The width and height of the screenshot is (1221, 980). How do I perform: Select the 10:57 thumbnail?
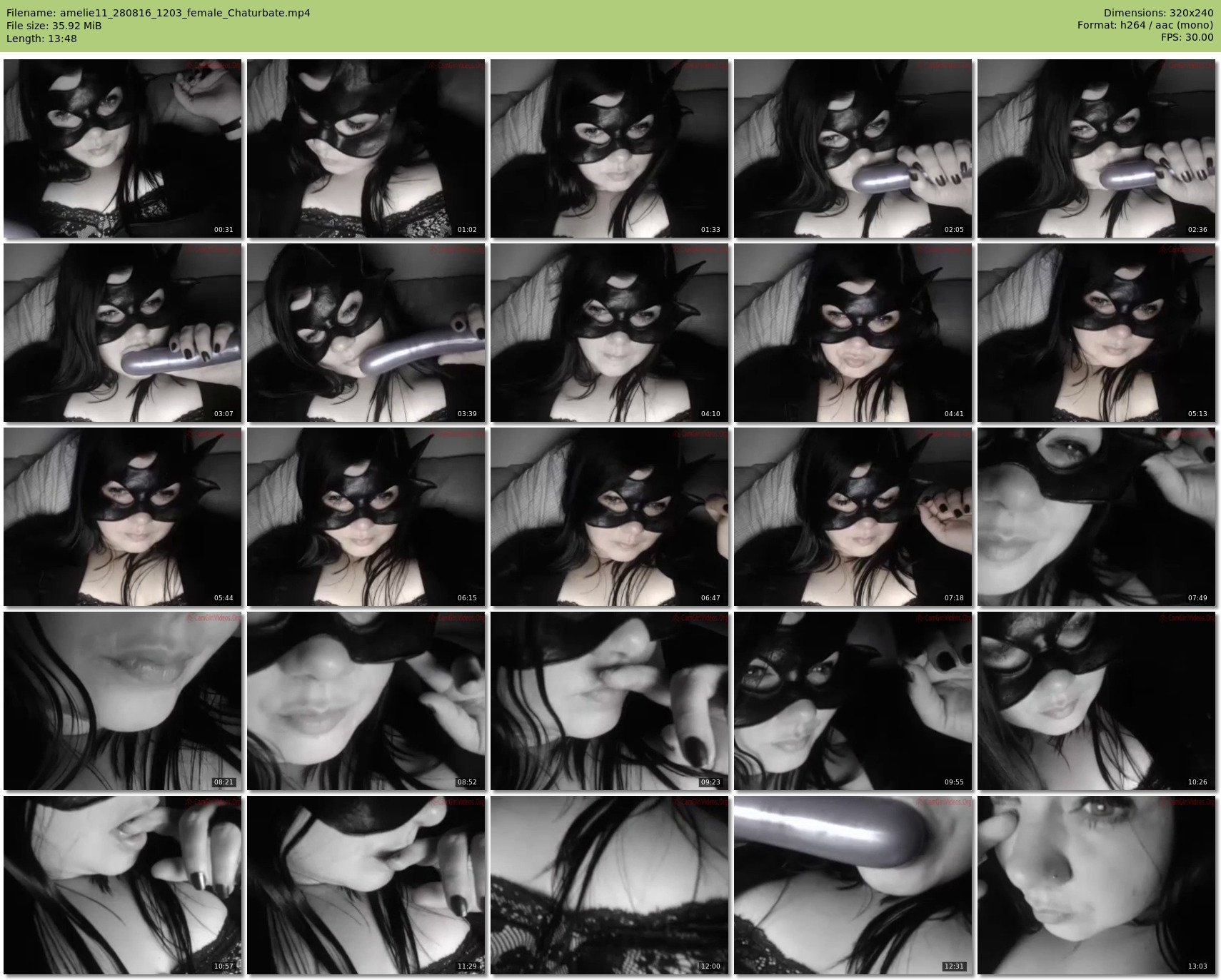coord(122,885)
